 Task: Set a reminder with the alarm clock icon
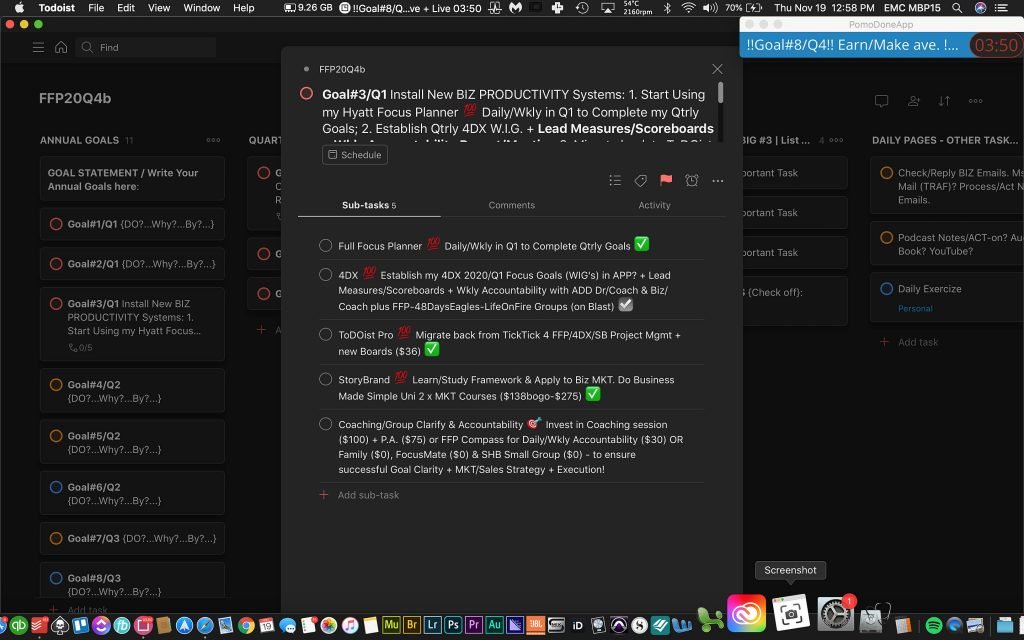point(691,180)
